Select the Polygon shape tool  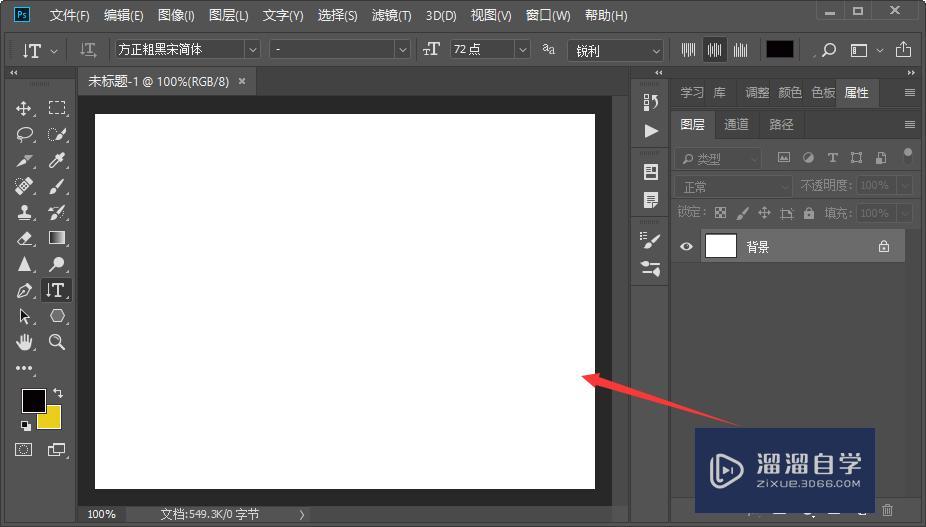point(57,316)
